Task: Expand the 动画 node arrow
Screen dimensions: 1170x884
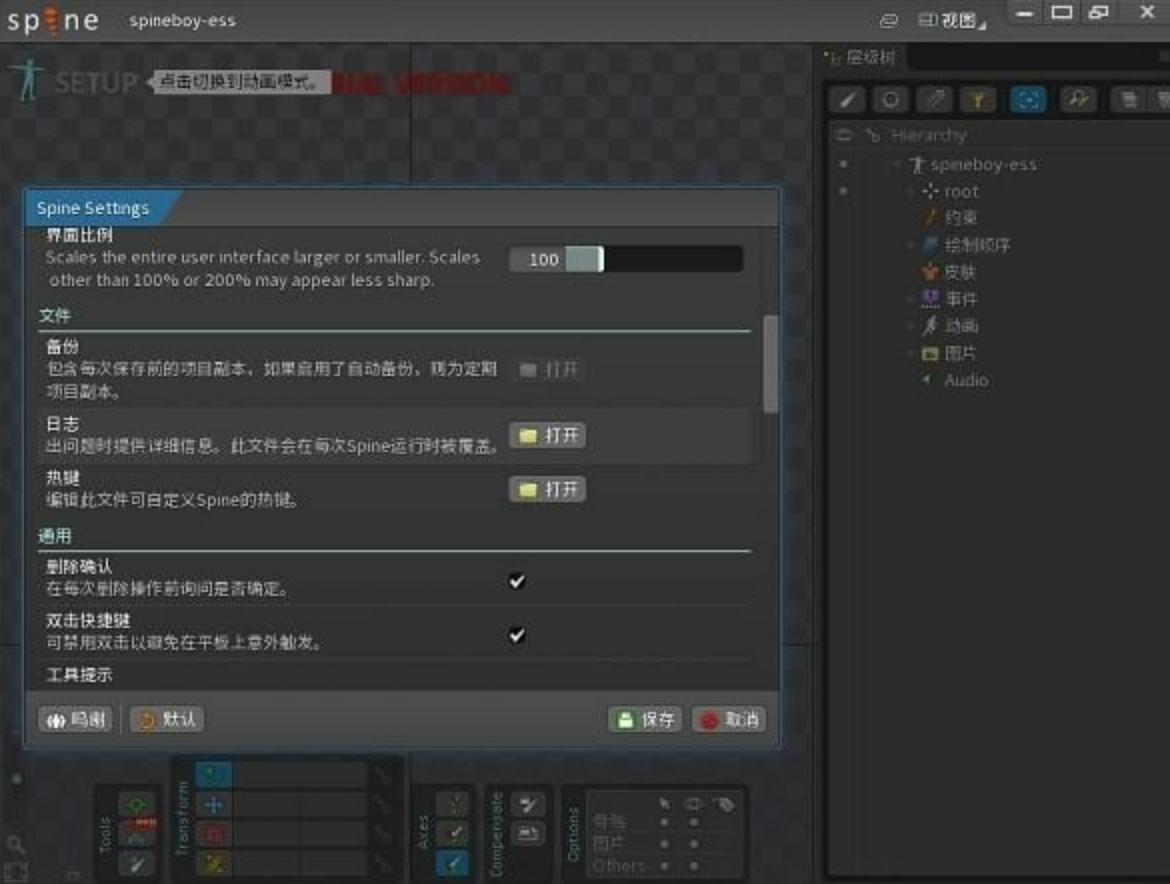Action: click(911, 326)
